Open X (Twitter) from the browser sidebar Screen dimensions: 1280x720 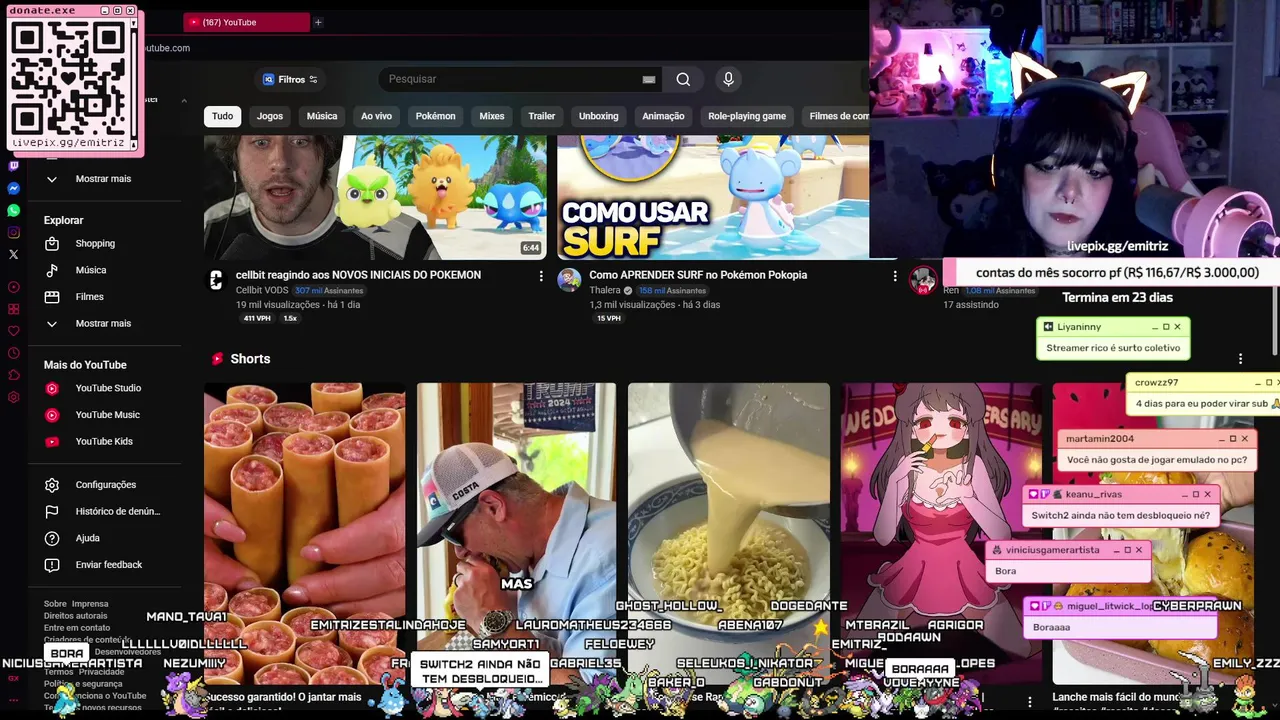[13, 254]
